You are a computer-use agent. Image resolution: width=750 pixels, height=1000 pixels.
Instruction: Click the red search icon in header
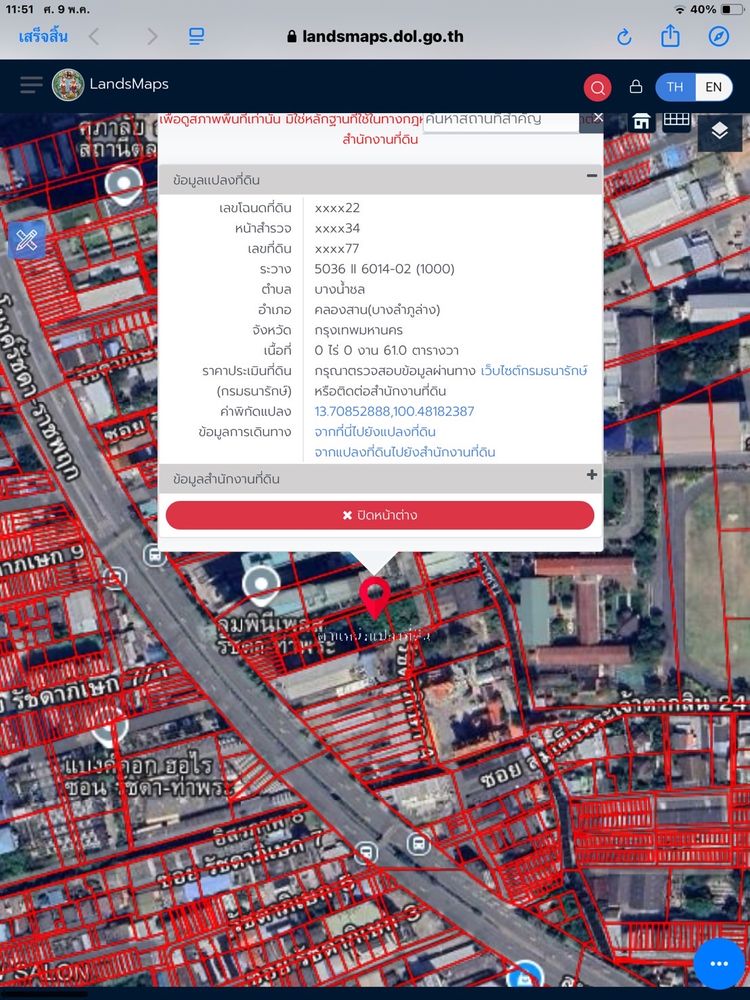(597, 87)
